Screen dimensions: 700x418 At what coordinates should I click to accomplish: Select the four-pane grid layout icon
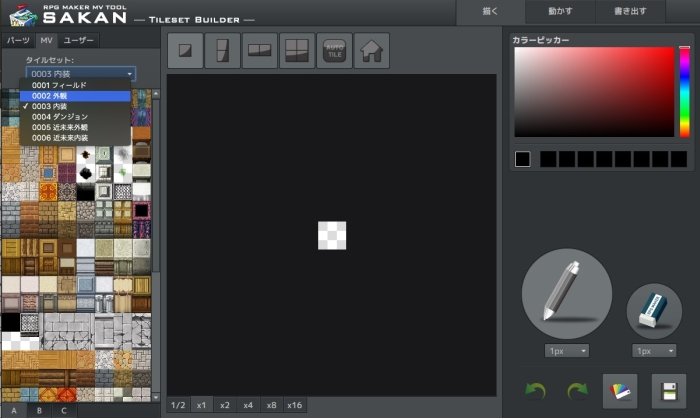pos(296,50)
